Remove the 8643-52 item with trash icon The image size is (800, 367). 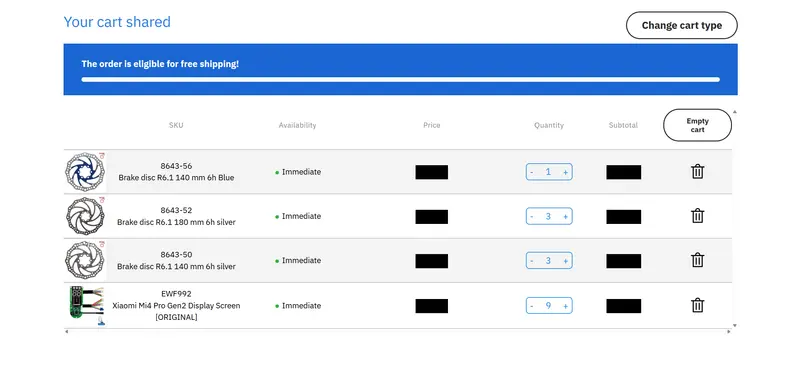(697, 216)
